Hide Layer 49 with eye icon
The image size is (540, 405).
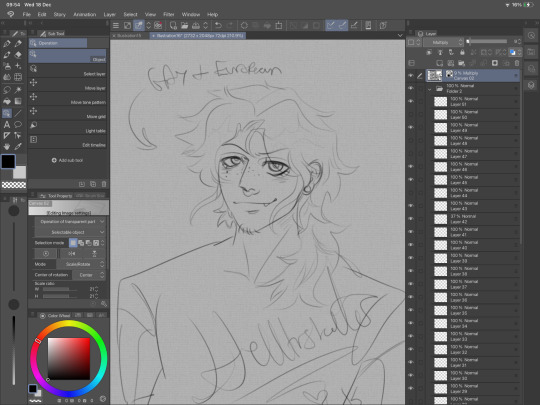pyautogui.click(x=411, y=127)
